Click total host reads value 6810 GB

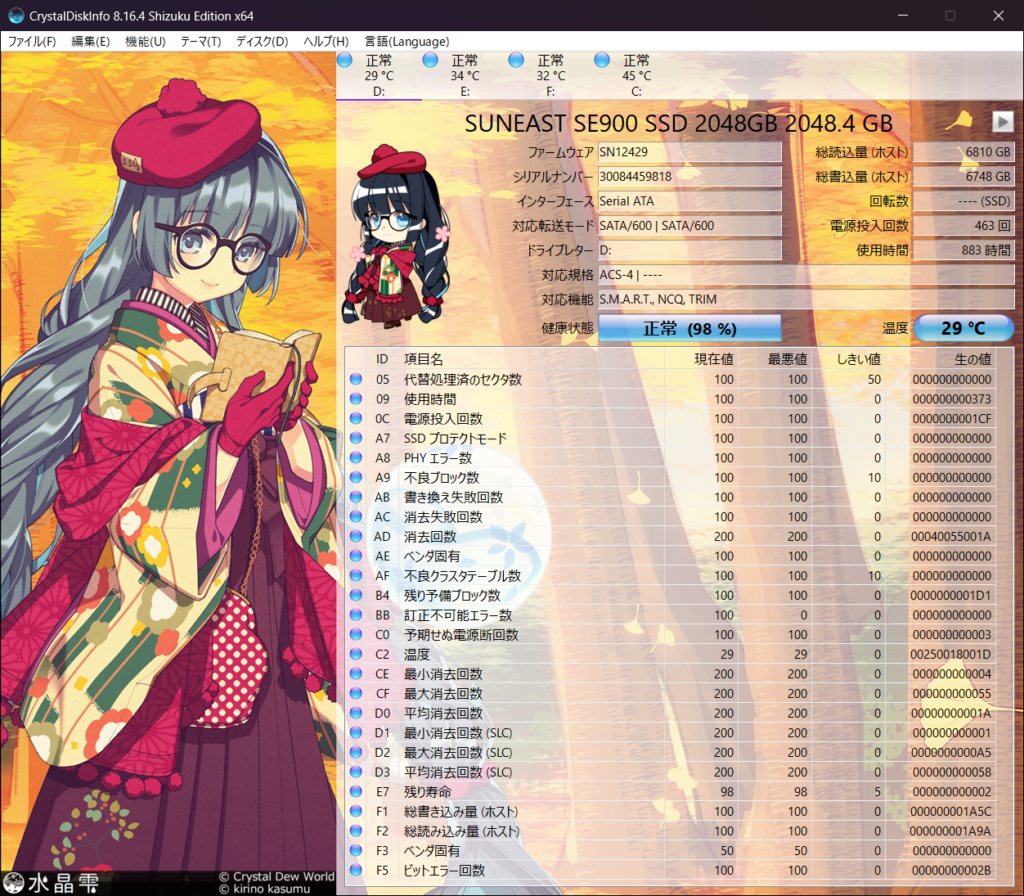pyautogui.click(x=963, y=152)
